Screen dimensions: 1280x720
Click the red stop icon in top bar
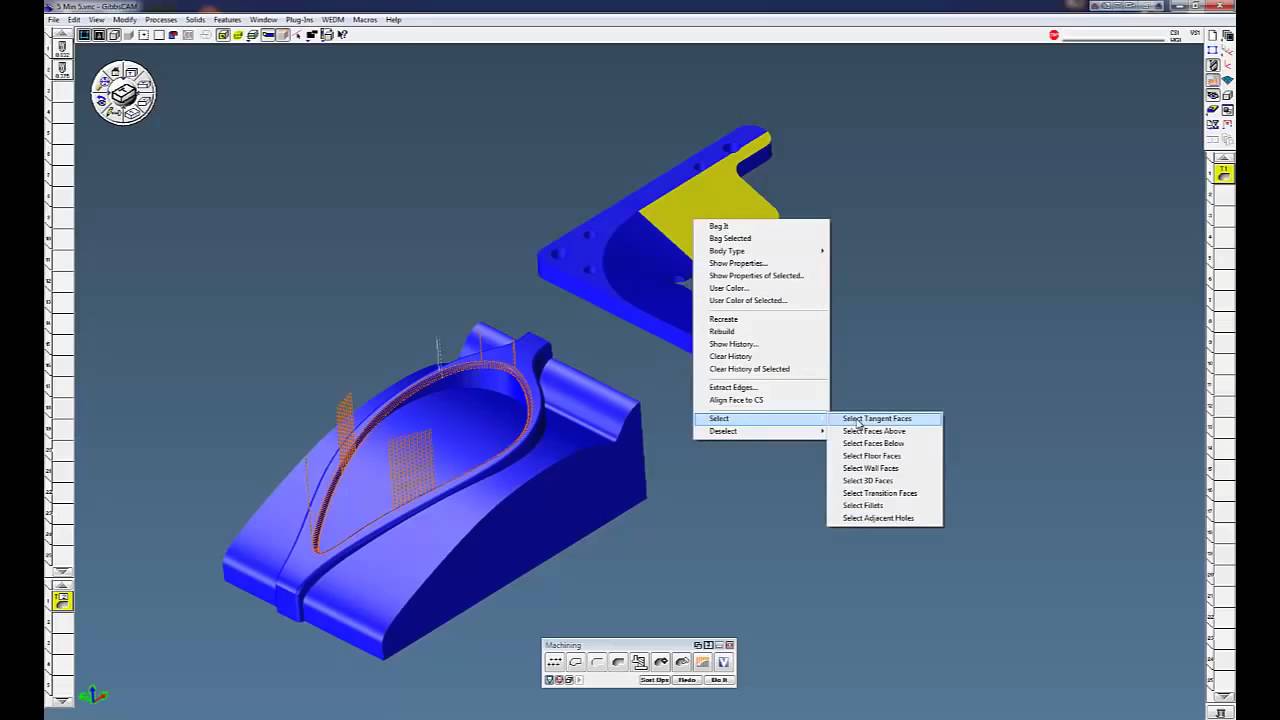(x=1054, y=35)
